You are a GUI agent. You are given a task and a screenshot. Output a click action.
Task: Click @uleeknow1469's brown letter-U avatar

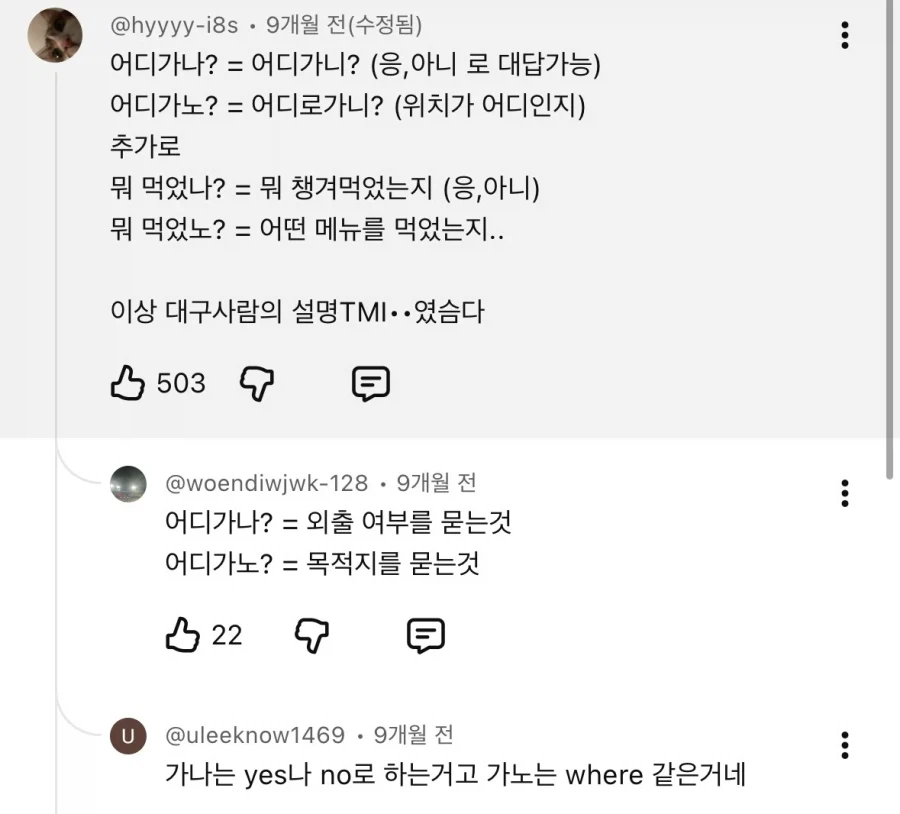pyautogui.click(x=128, y=736)
